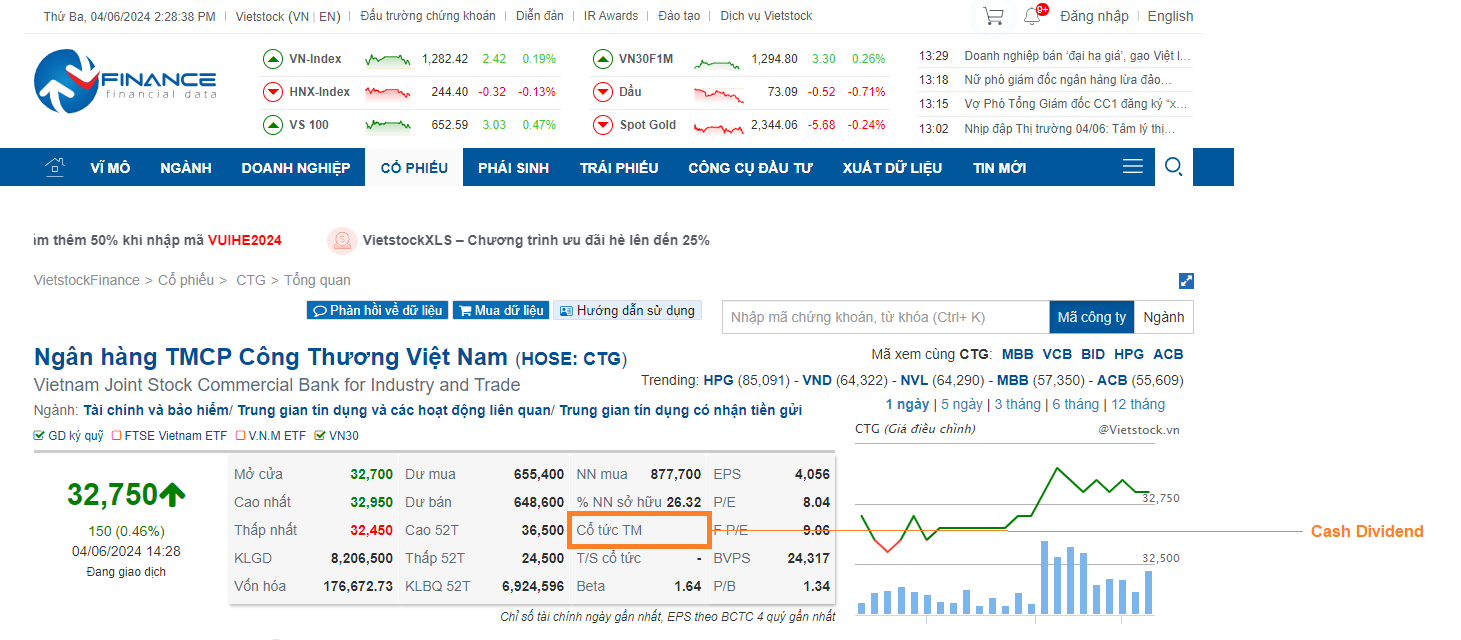The image size is (1461, 640).
Task: Open the PHÁI SINH menu
Action: point(514,167)
